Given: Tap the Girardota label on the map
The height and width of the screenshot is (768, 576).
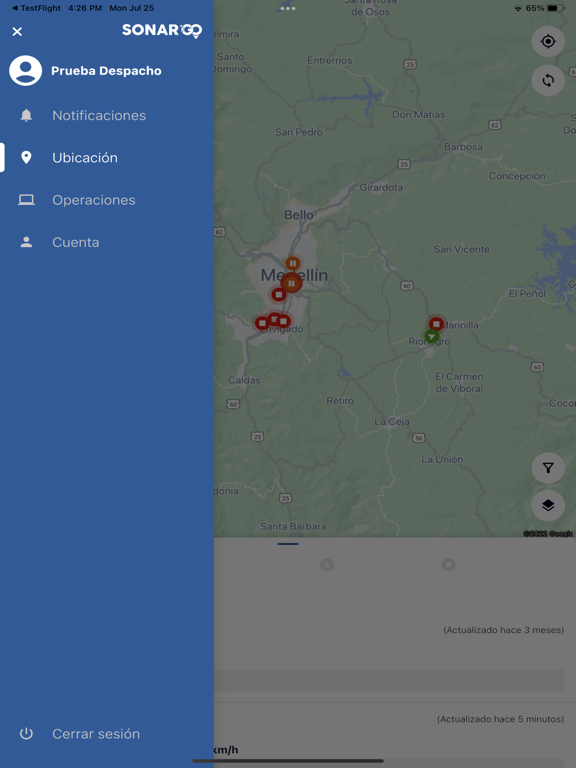Looking at the screenshot, I should (381, 188).
